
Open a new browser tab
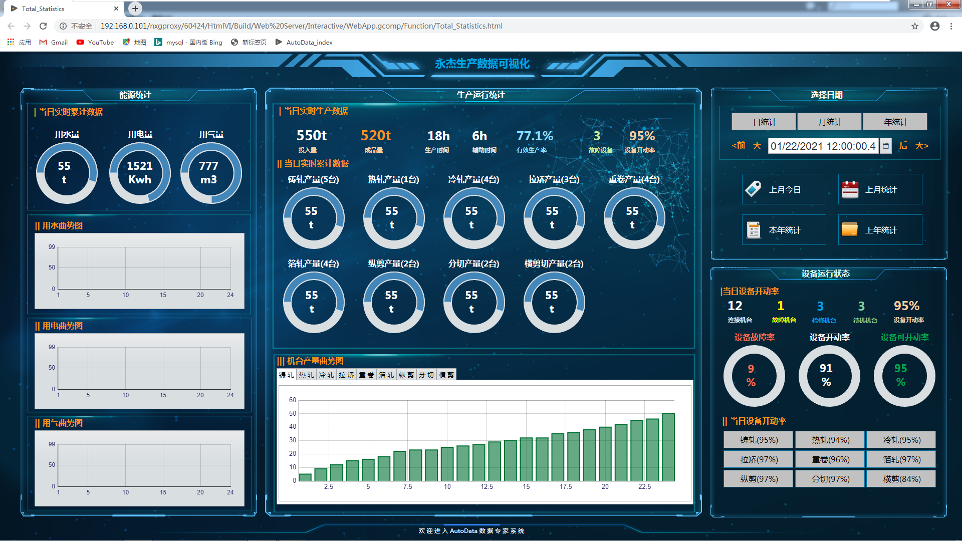pos(135,8)
